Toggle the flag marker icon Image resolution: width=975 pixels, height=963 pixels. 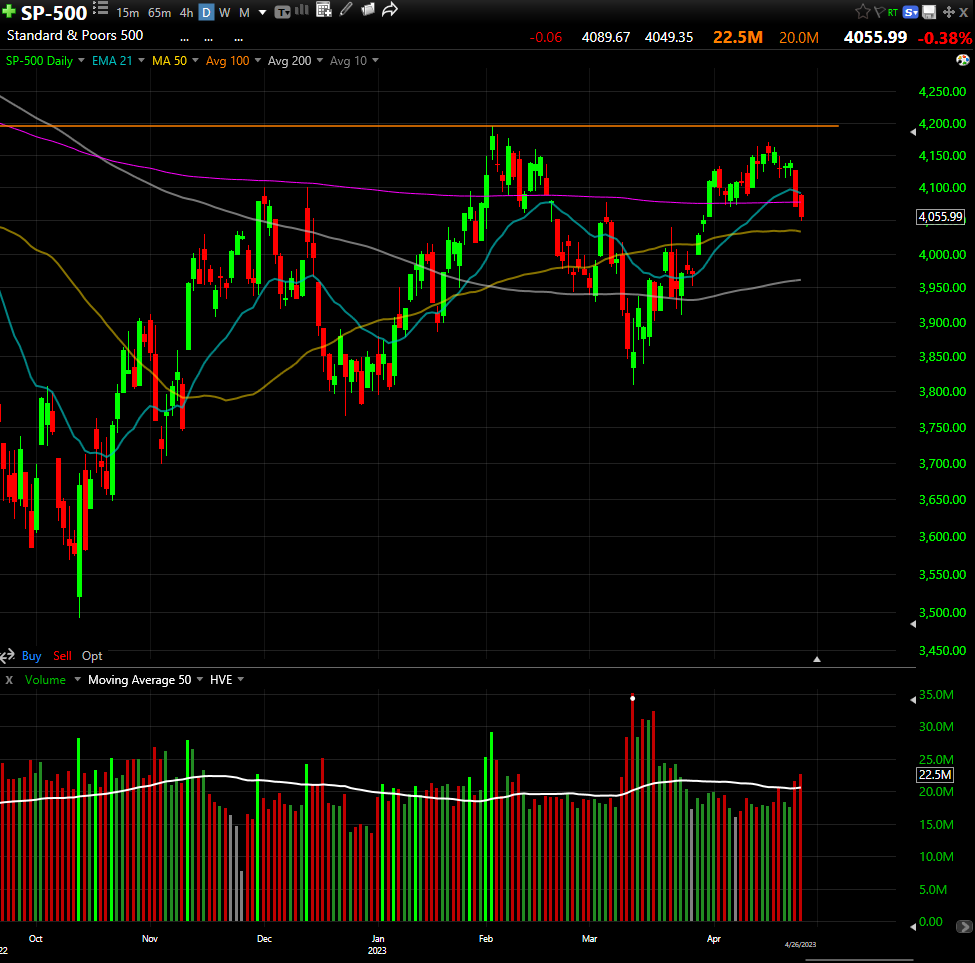879,12
